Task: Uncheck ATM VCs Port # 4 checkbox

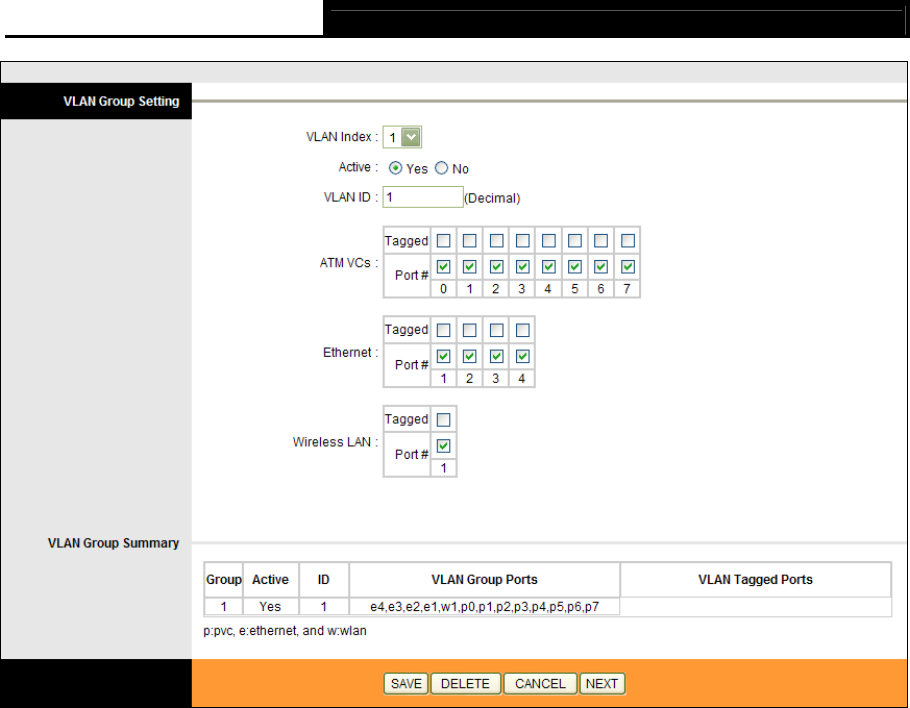Action: [x=548, y=267]
